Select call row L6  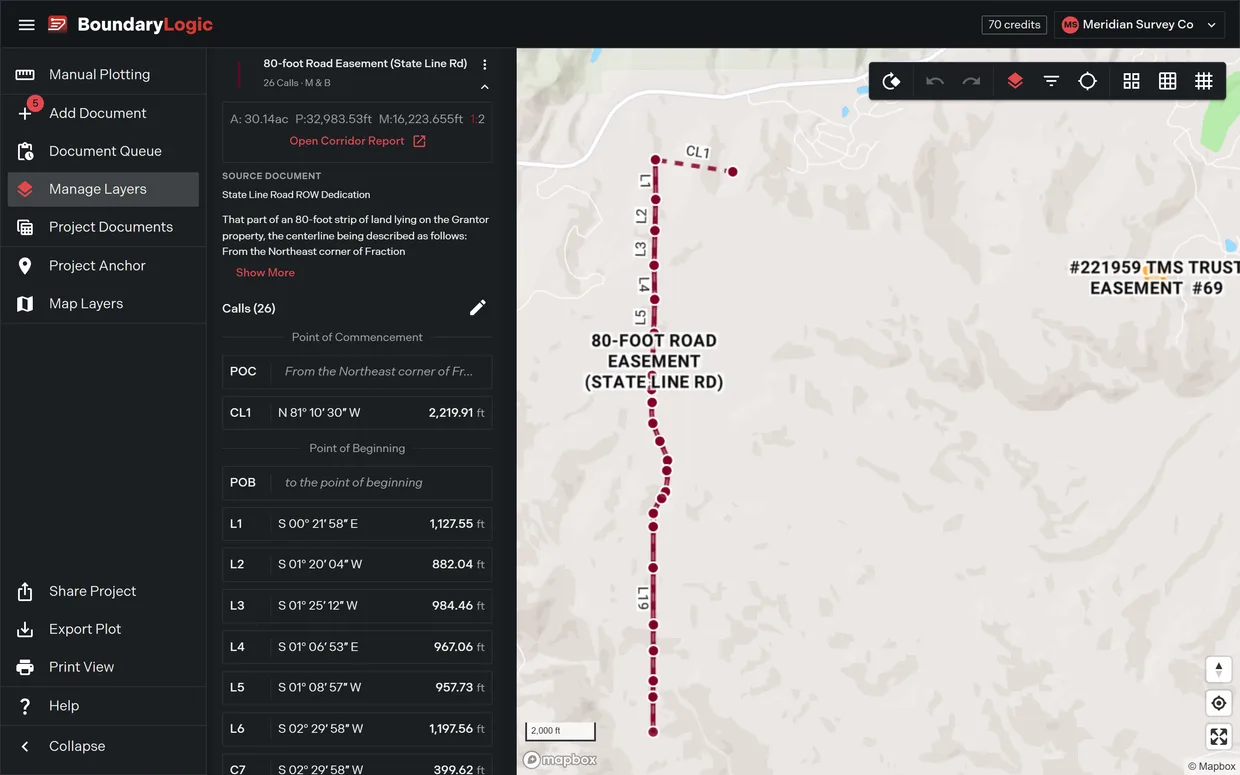(357, 728)
